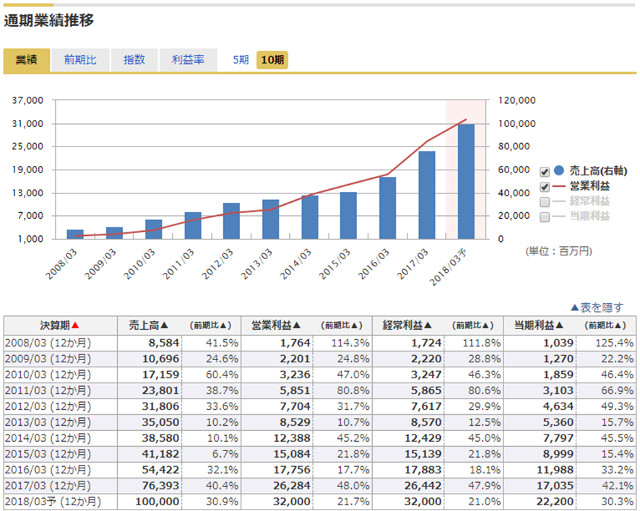This screenshot has width=640, height=511.
Task: Click net profit value 22,200
Action: tap(555, 502)
